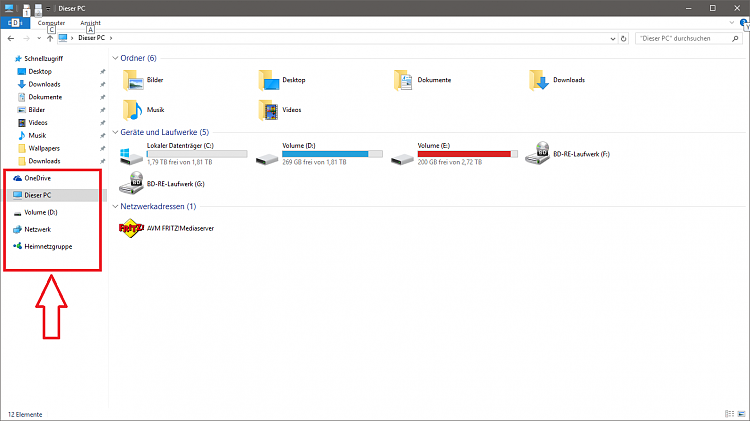
Task: Click quick access toolbar customize dropdown
Action: [x=48, y=9]
